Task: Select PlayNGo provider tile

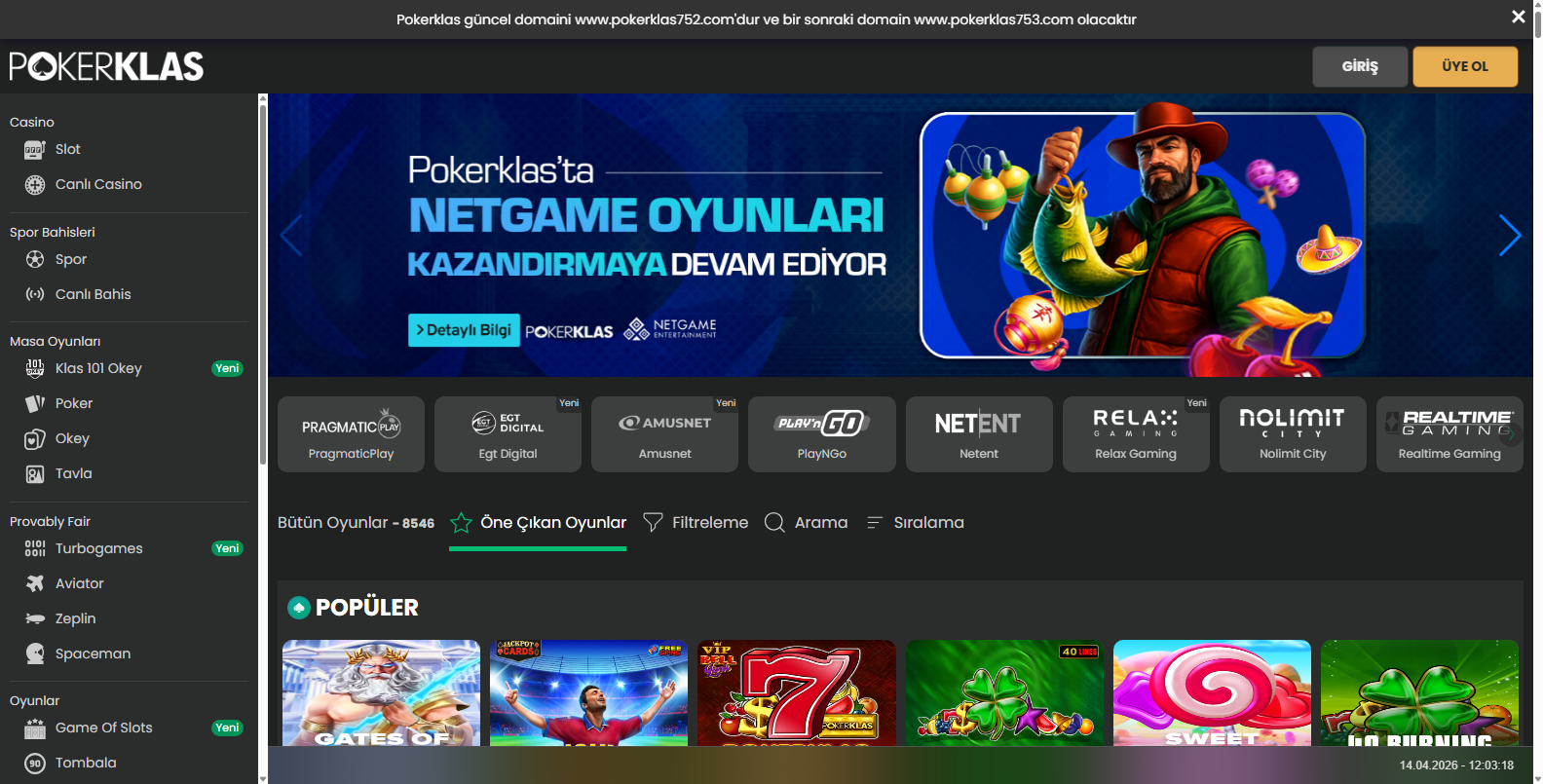Action: [x=821, y=434]
